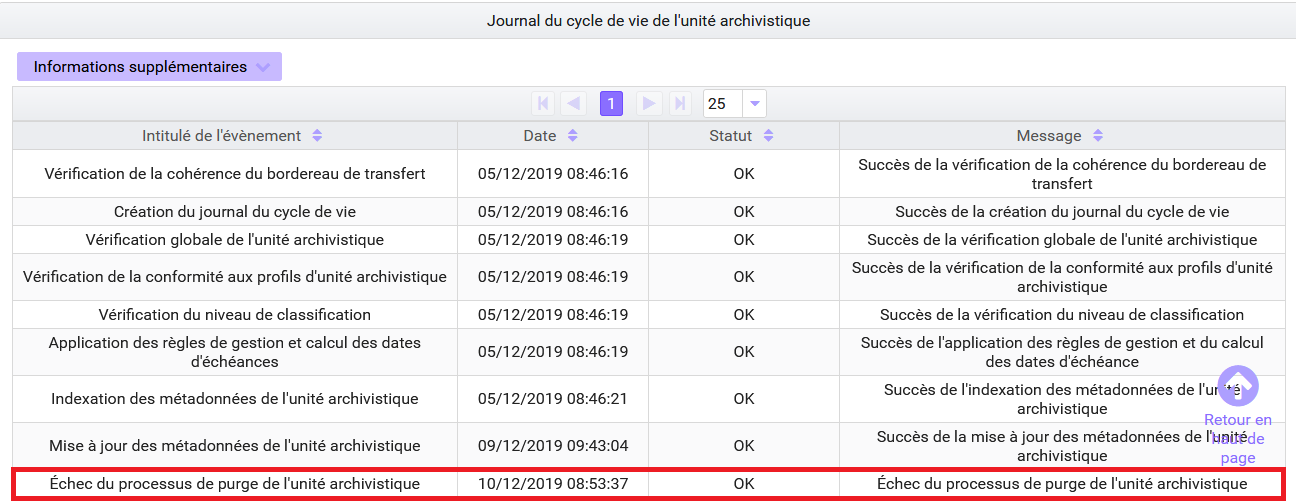
Task: Sort by Statut column icon
Action: click(767, 136)
